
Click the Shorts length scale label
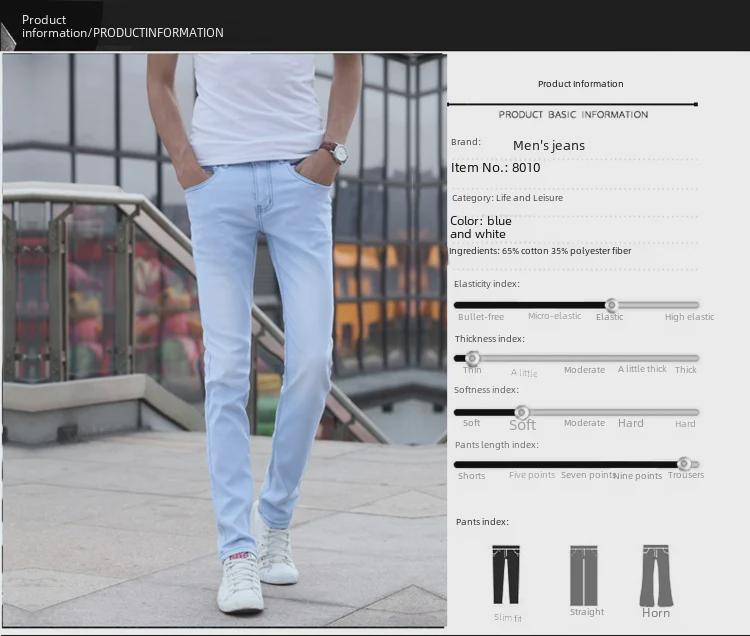(x=471, y=476)
